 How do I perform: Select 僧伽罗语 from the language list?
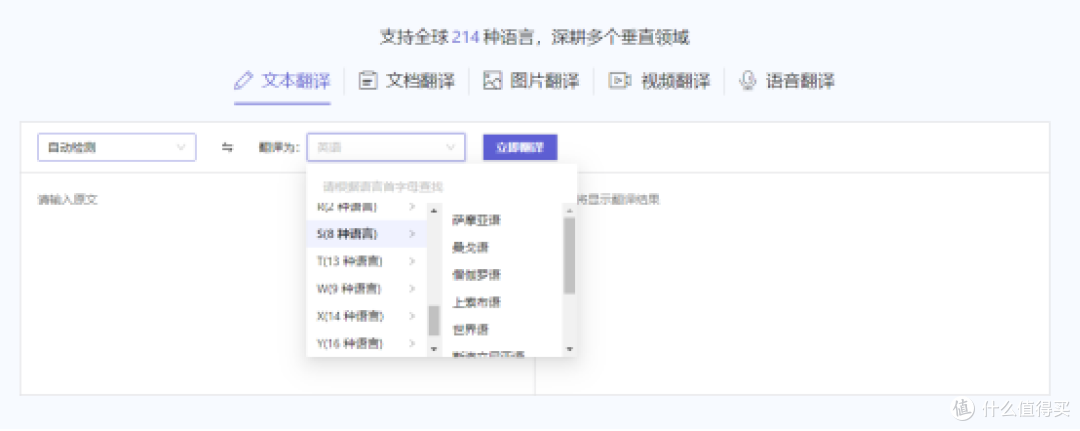pos(477,275)
